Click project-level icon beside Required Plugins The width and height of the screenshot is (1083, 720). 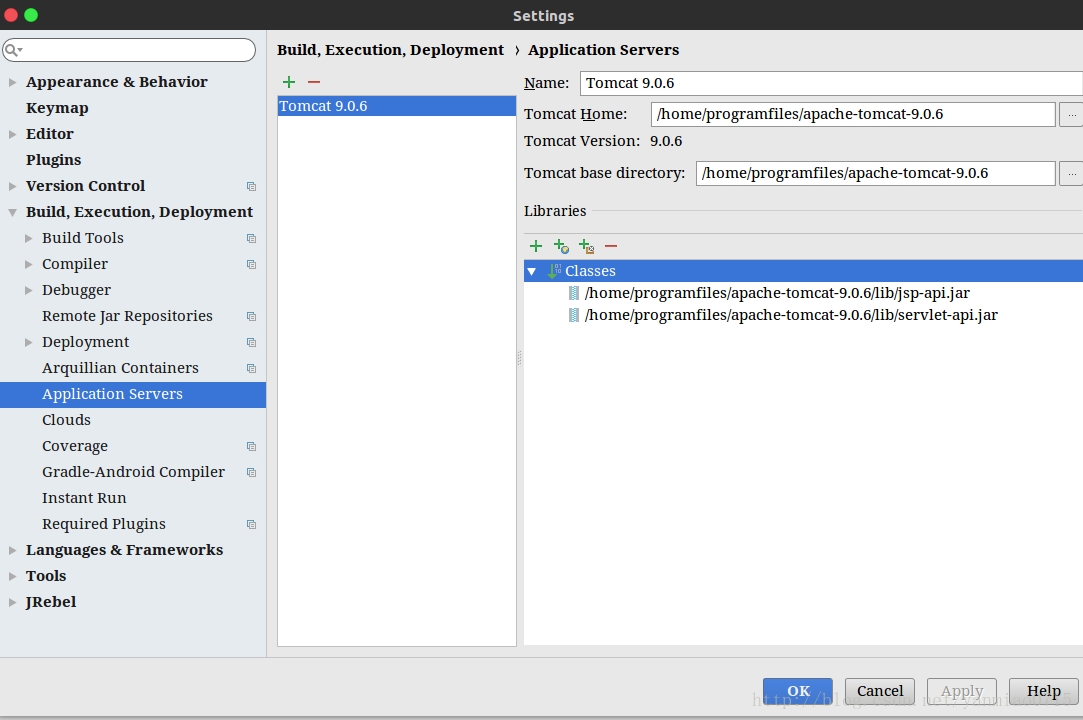point(251,524)
